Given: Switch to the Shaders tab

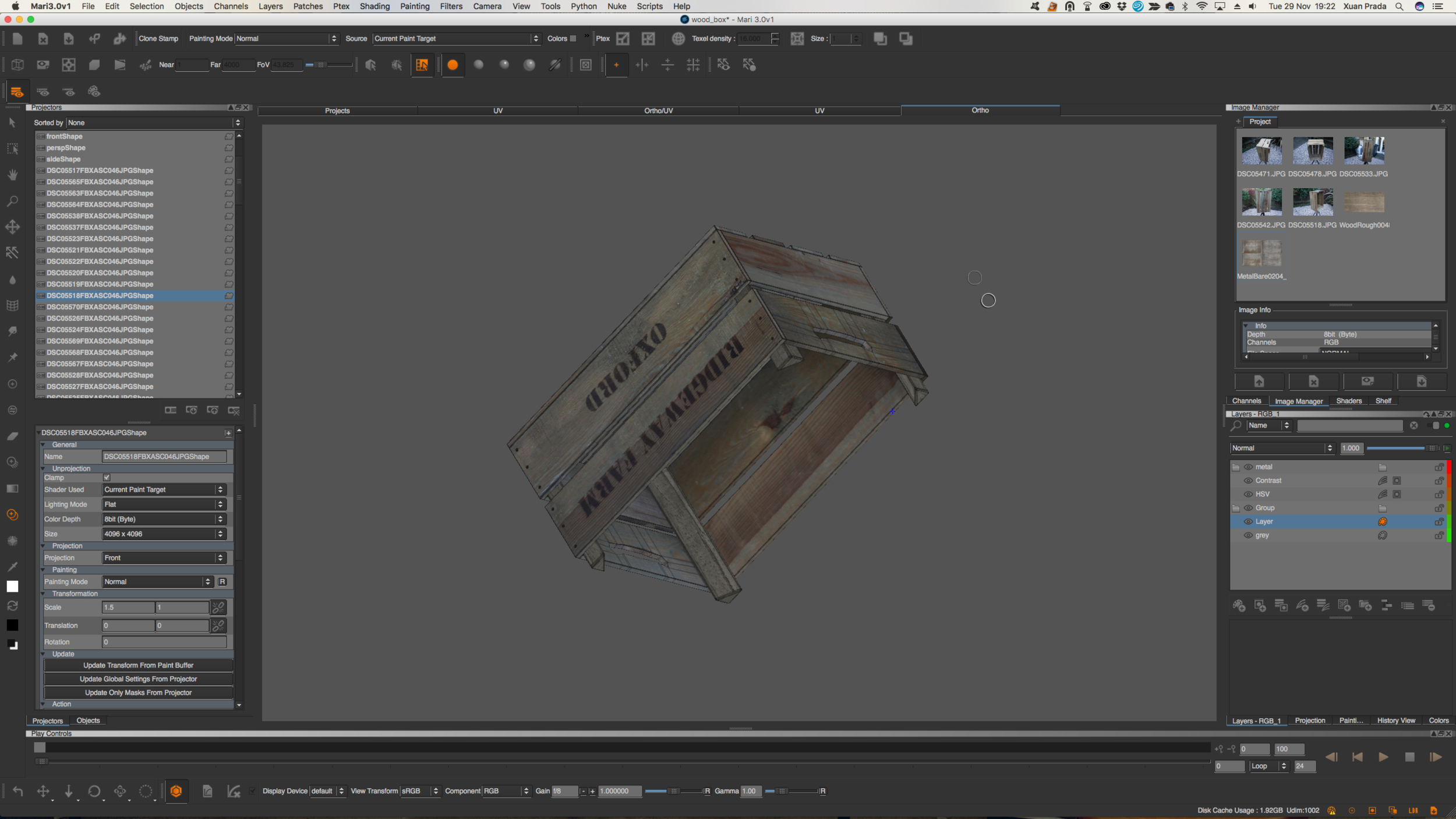Looking at the screenshot, I should pyautogui.click(x=1348, y=401).
